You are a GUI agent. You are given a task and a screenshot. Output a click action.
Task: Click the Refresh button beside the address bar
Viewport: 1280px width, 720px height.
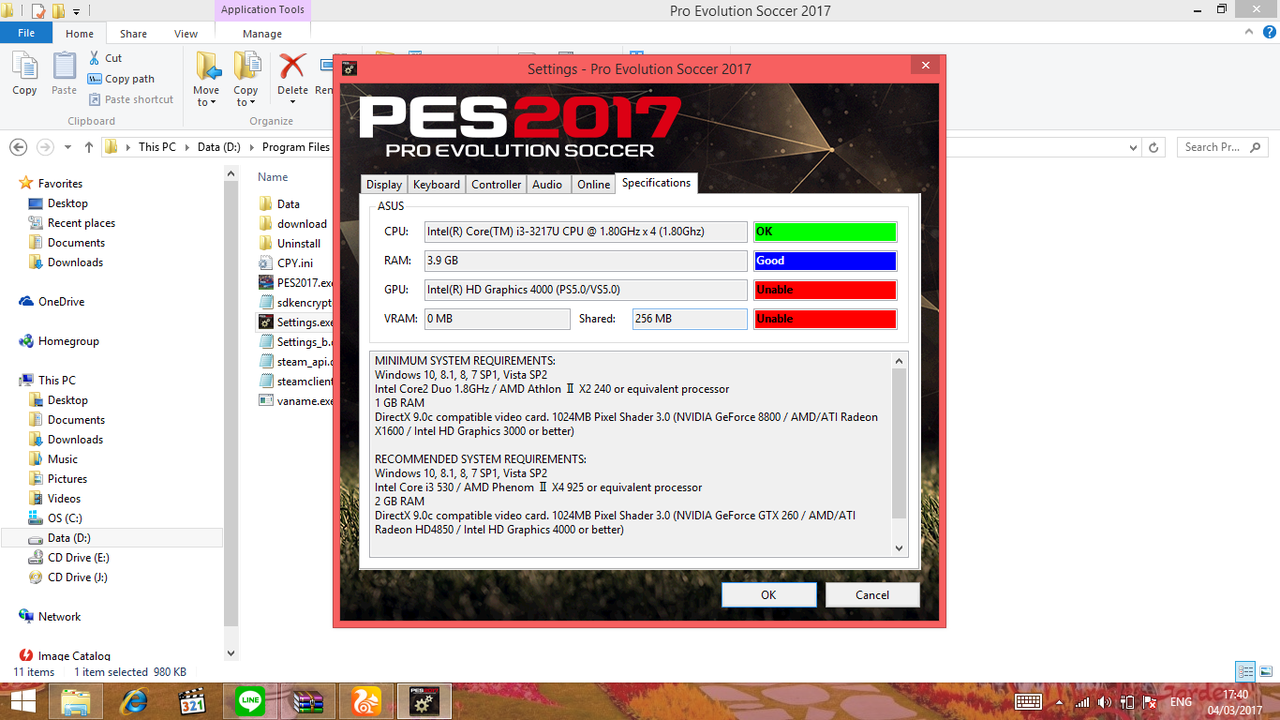point(1153,147)
